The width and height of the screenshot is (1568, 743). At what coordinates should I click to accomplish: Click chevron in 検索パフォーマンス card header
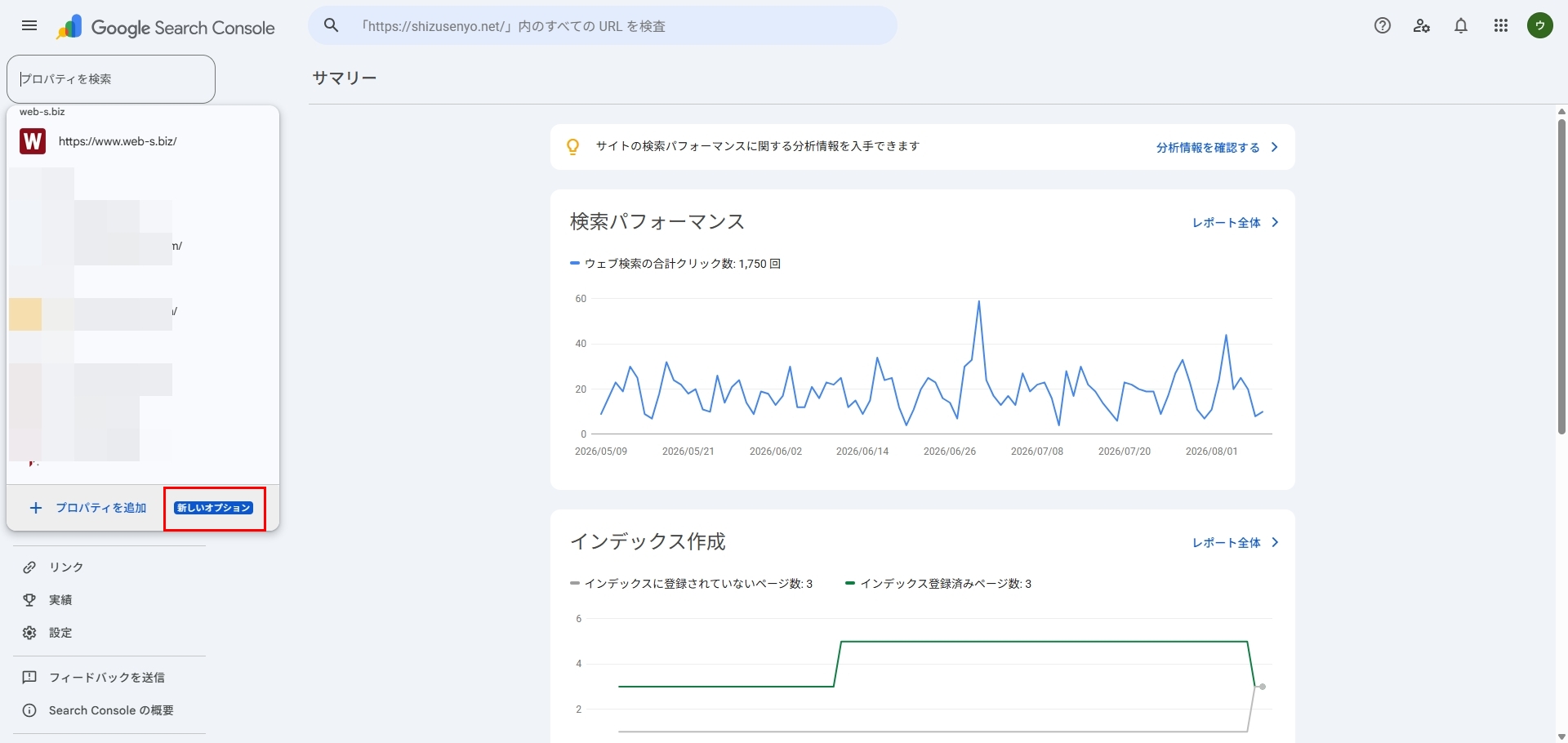[1275, 222]
